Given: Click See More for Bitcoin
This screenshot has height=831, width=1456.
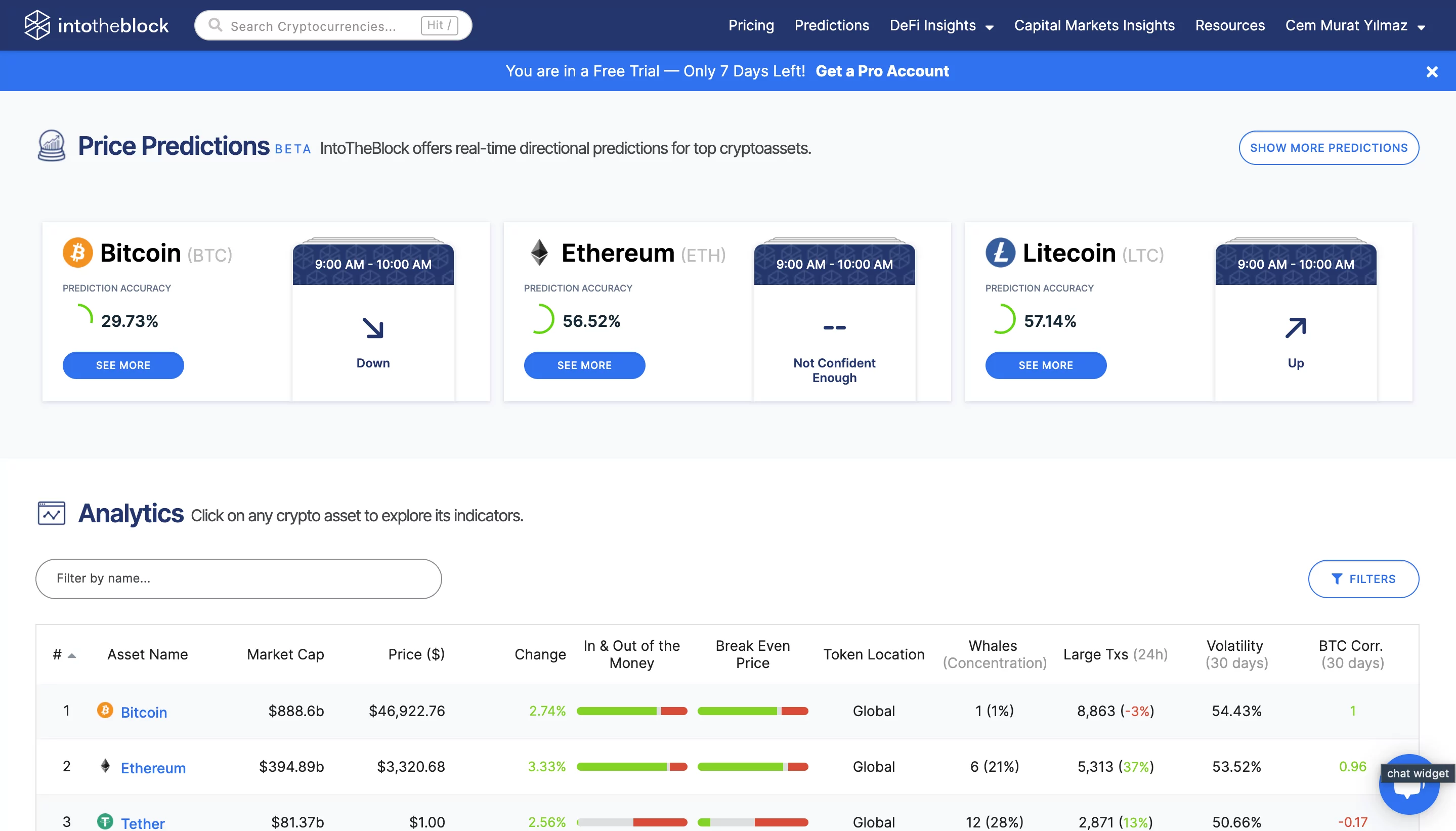Looking at the screenshot, I should (x=123, y=365).
